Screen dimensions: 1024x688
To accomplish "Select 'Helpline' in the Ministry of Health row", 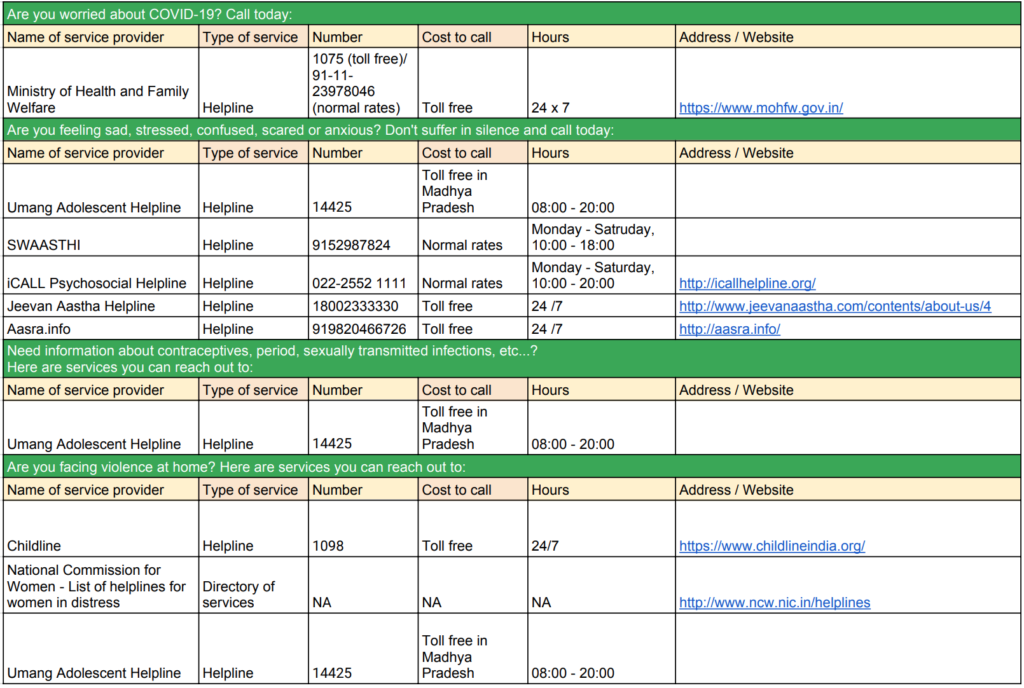I will [228, 108].
